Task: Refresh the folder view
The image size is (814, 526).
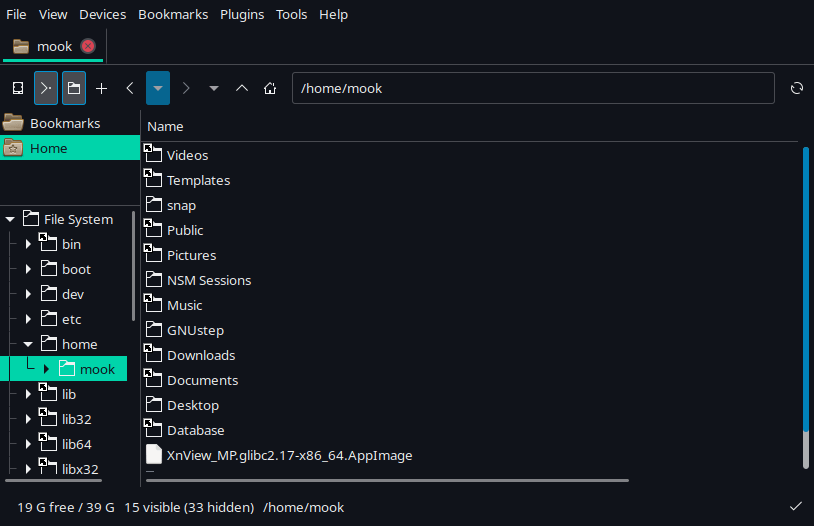Action: tap(797, 88)
